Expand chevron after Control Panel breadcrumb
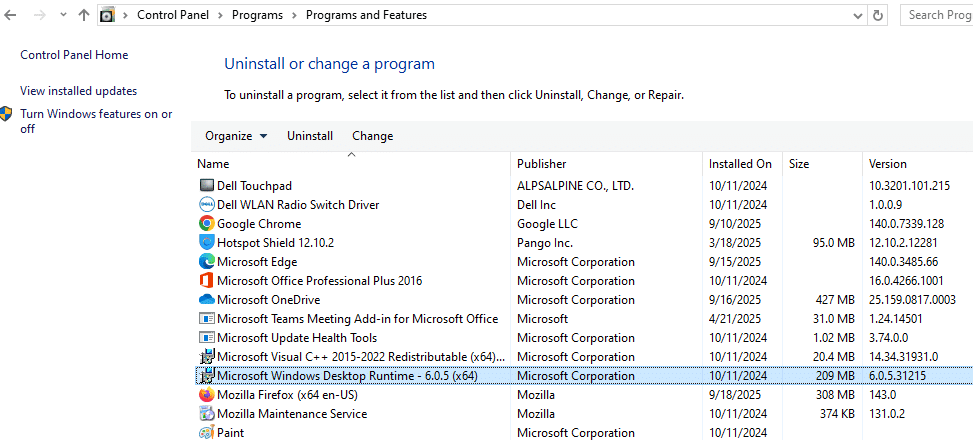Image resolution: width=973 pixels, height=440 pixels. (x=221, y=15)
